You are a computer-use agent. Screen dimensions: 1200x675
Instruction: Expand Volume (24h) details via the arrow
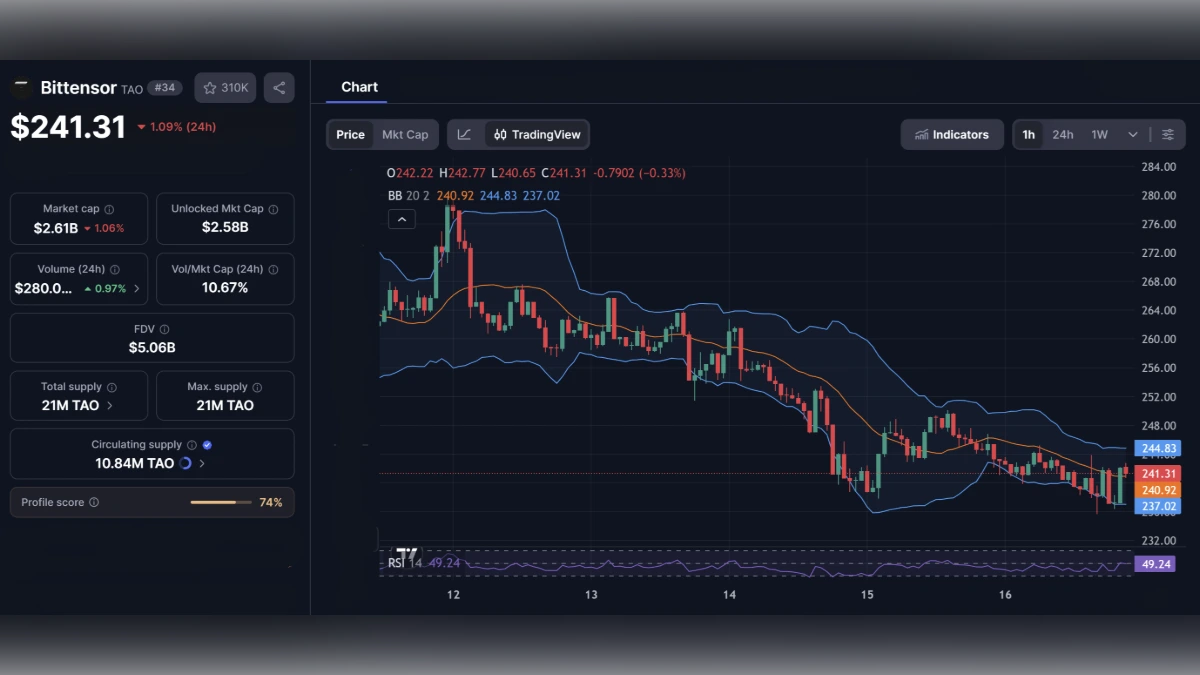pos(136,288)
